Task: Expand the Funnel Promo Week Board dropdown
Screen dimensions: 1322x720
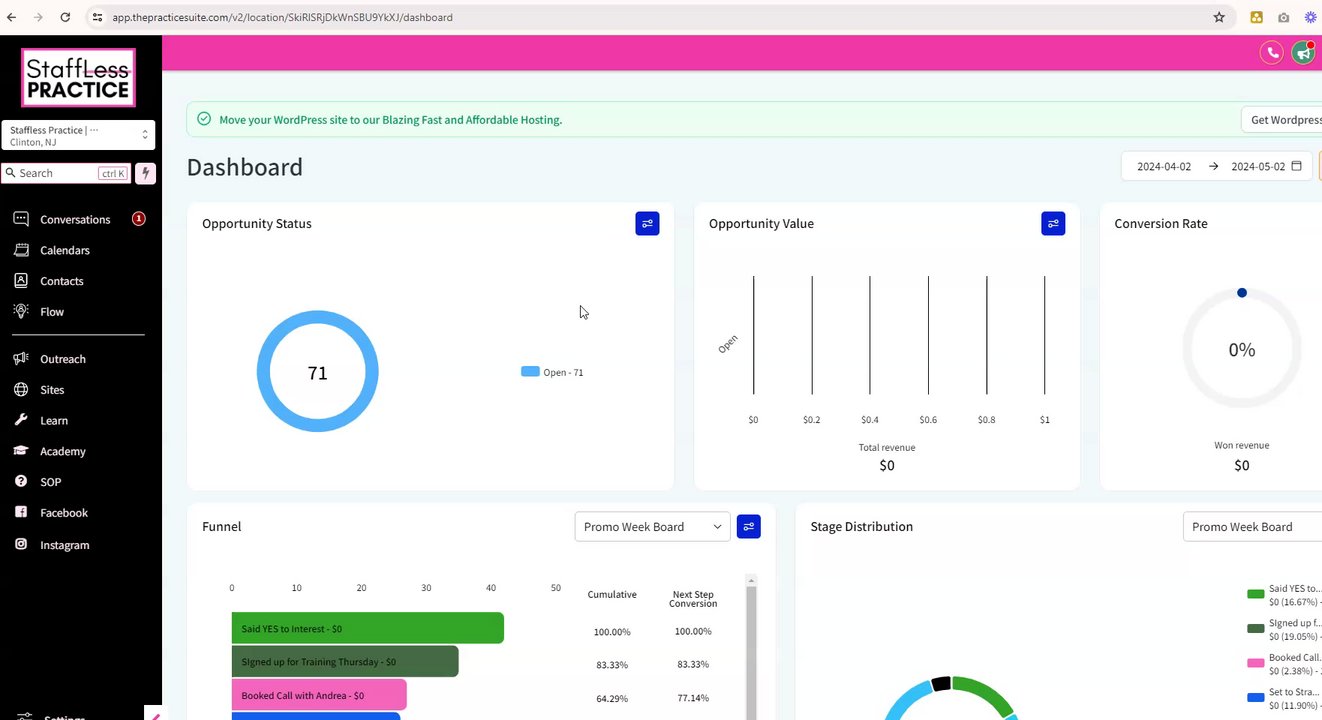Action: [653, 527]
